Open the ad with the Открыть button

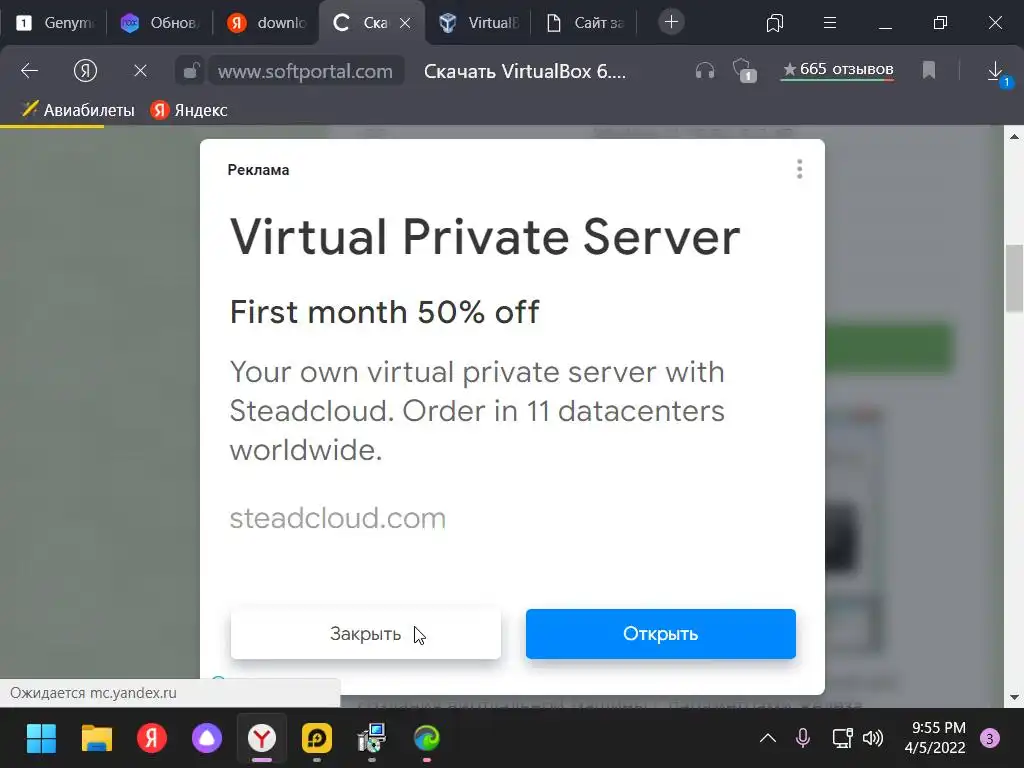[660, 633]
